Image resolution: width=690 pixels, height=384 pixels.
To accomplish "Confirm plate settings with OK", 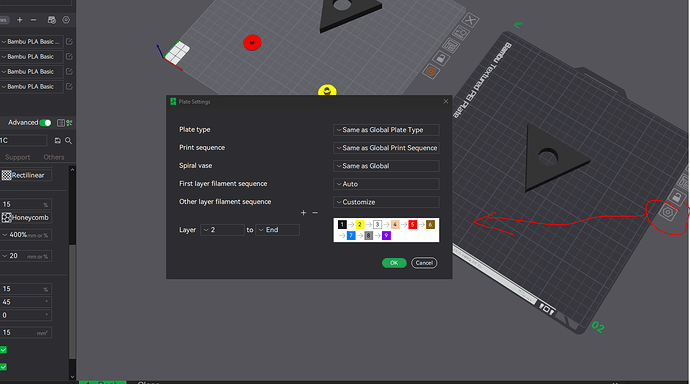I will pos(394,263).
